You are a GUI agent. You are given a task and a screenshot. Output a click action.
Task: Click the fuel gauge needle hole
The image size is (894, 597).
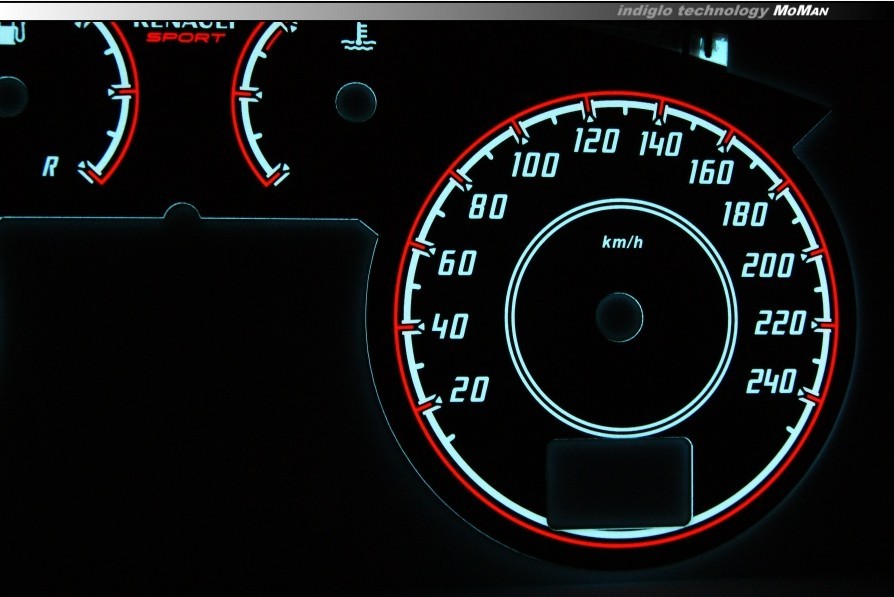tap(10, 96)
